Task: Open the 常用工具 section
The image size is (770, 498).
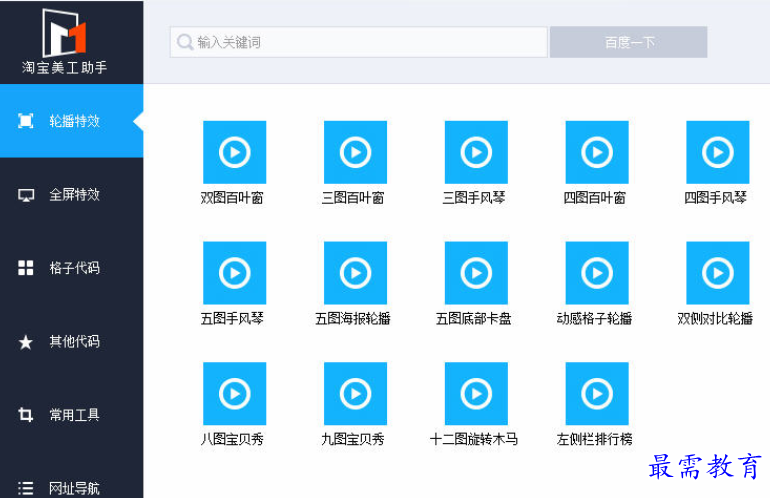Action: 72,415
